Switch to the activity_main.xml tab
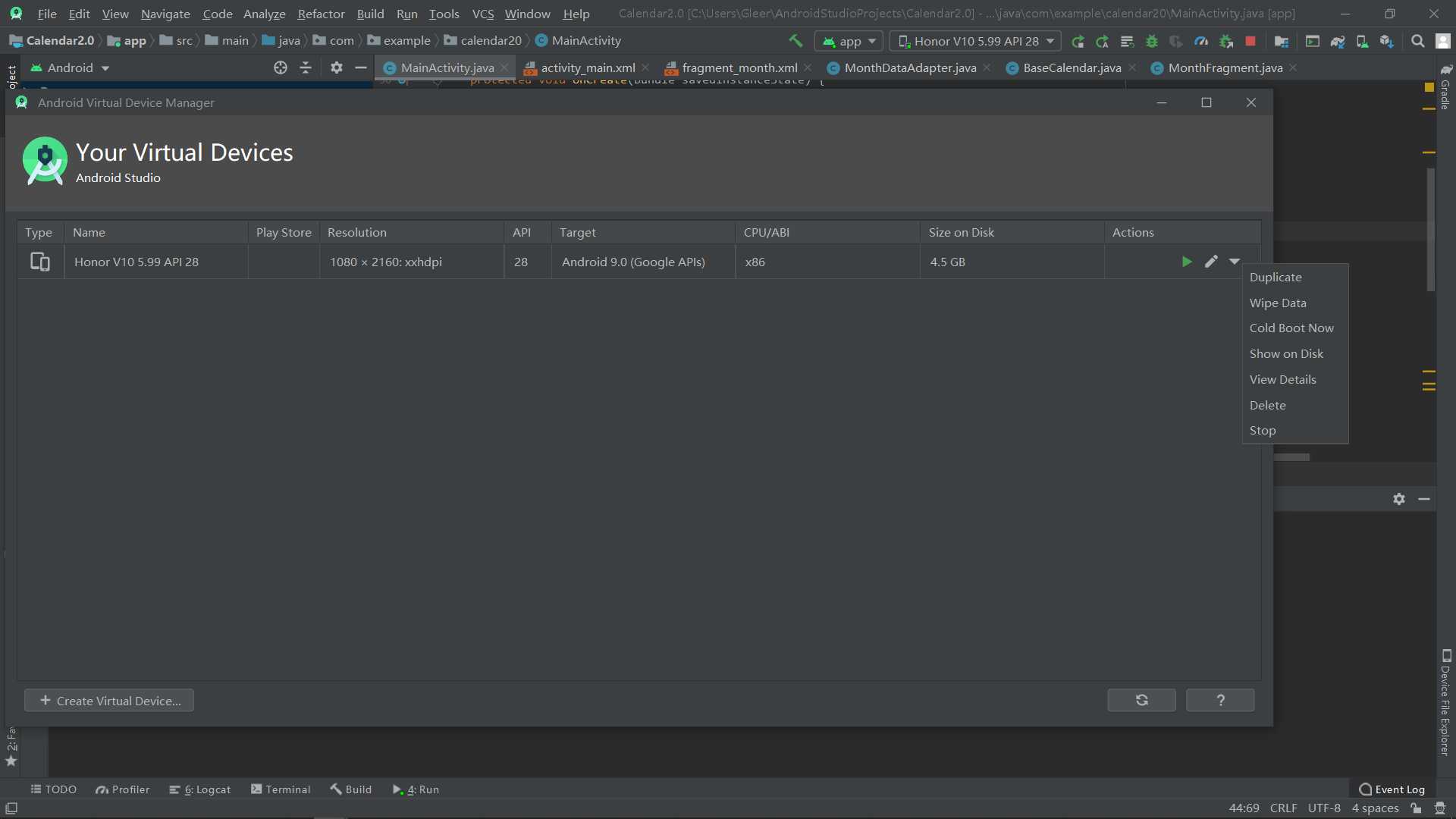This screenshot has width=1456, height=819. coord(588,67)
